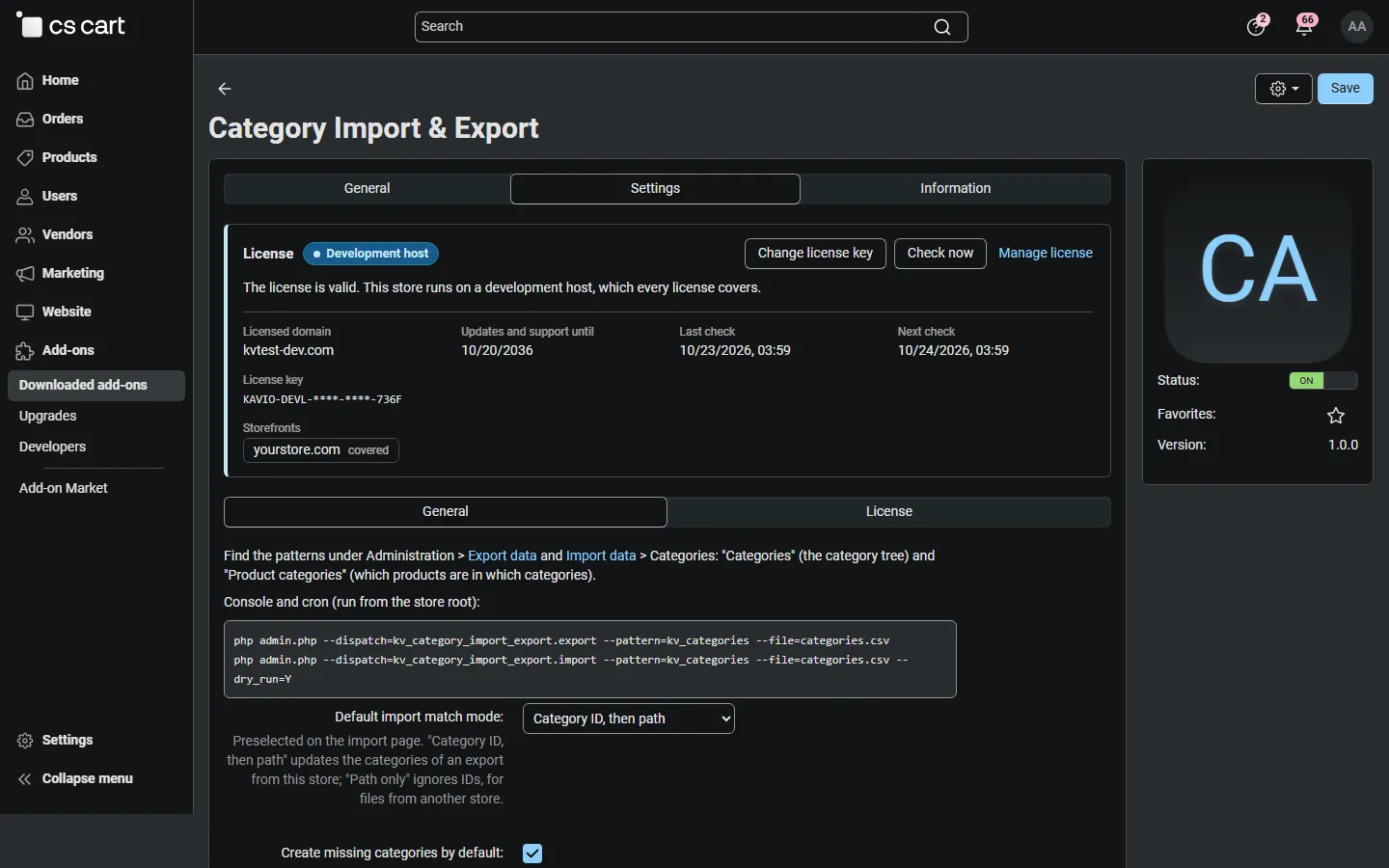This screenshot has height=868, width=1389.
Task: Open Users section
Action: coord(47,197)
